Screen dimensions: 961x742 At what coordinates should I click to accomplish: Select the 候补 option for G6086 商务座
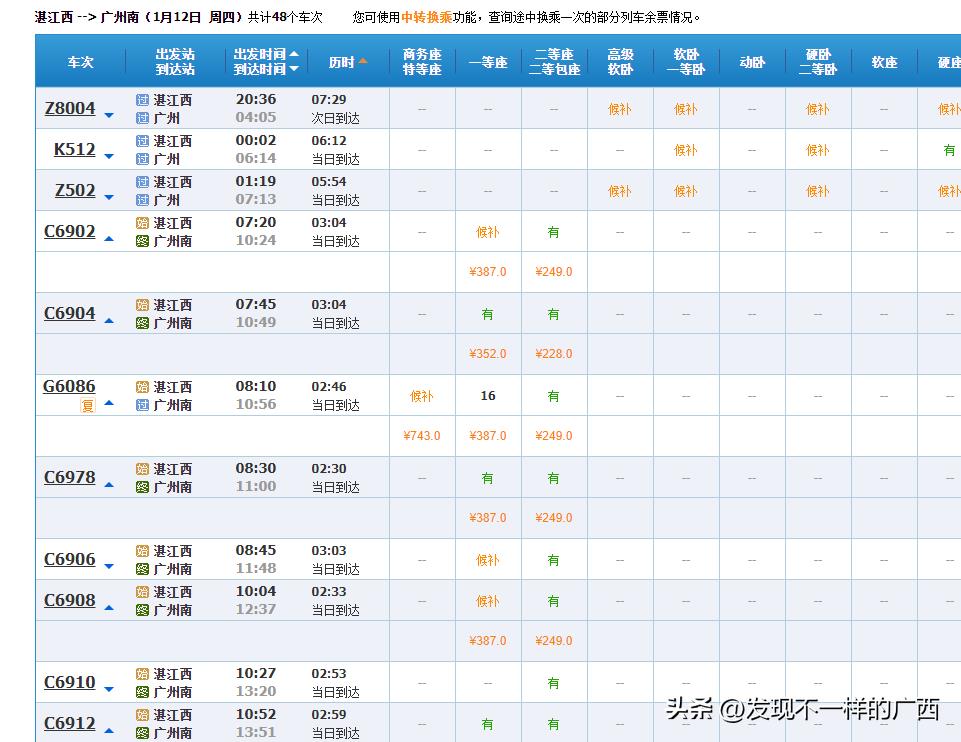(422, 396)
